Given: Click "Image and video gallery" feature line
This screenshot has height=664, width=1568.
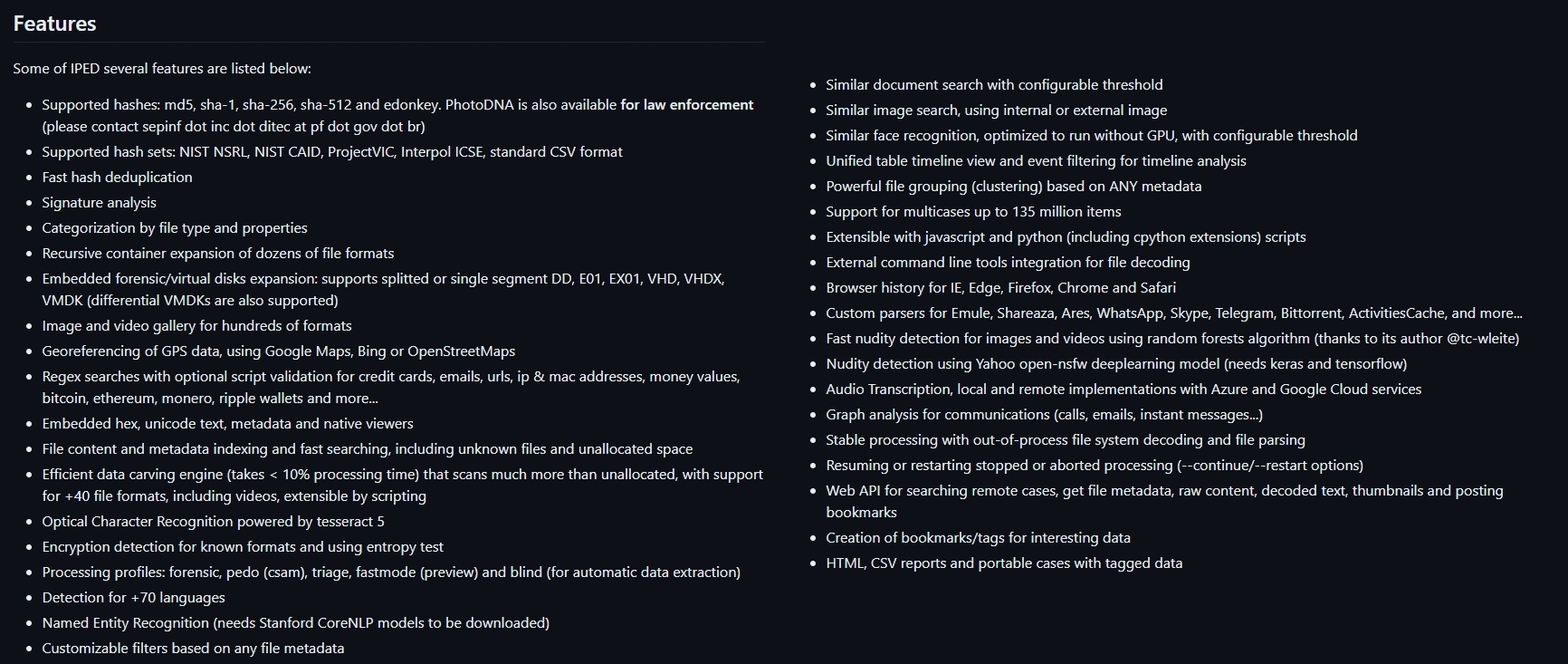Looking at the screenshot, I should [196, 326].
